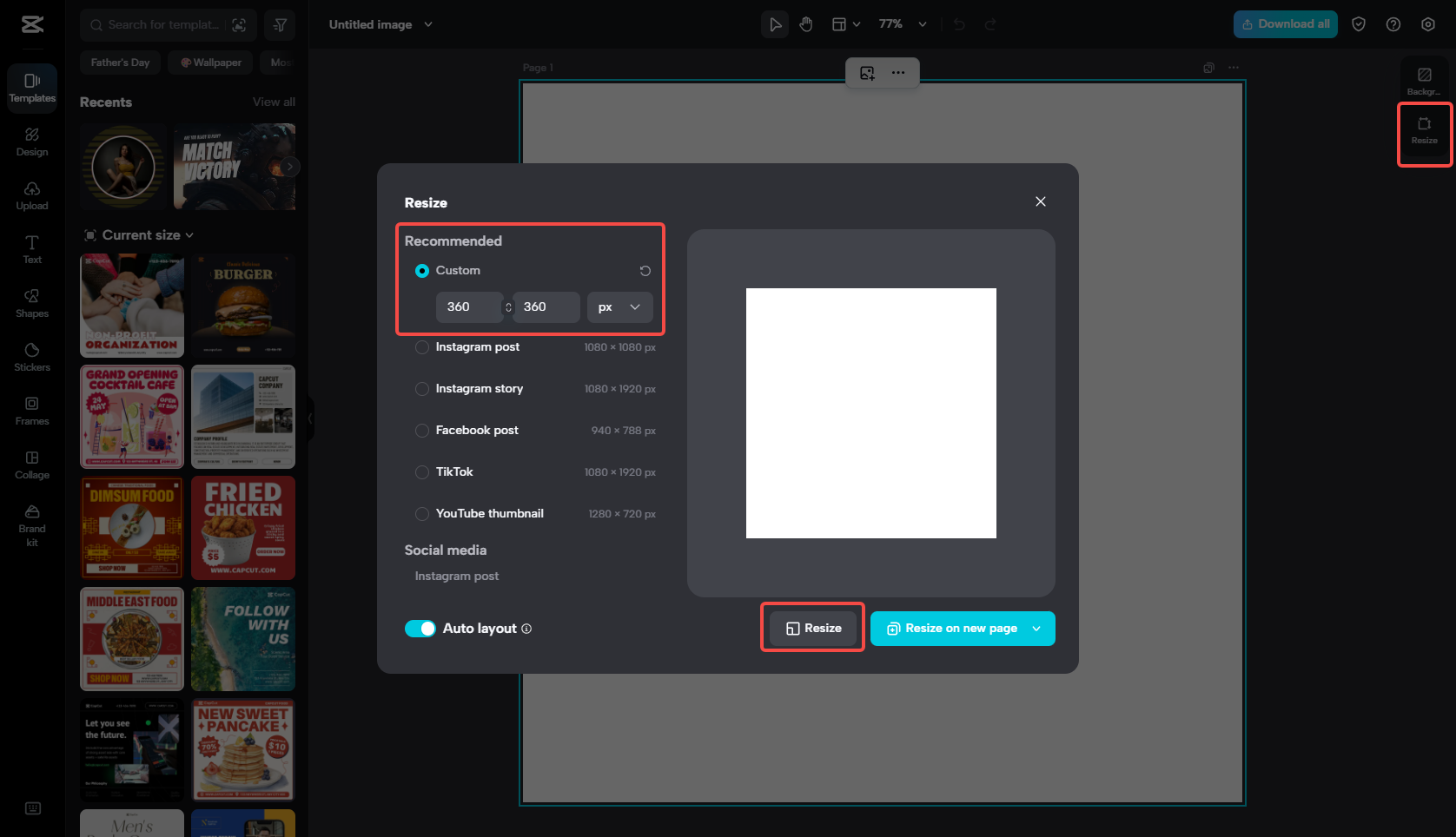Screen dimensions: 1456x837
Task: Open the px unit dropdown
Action: [619, 306]
